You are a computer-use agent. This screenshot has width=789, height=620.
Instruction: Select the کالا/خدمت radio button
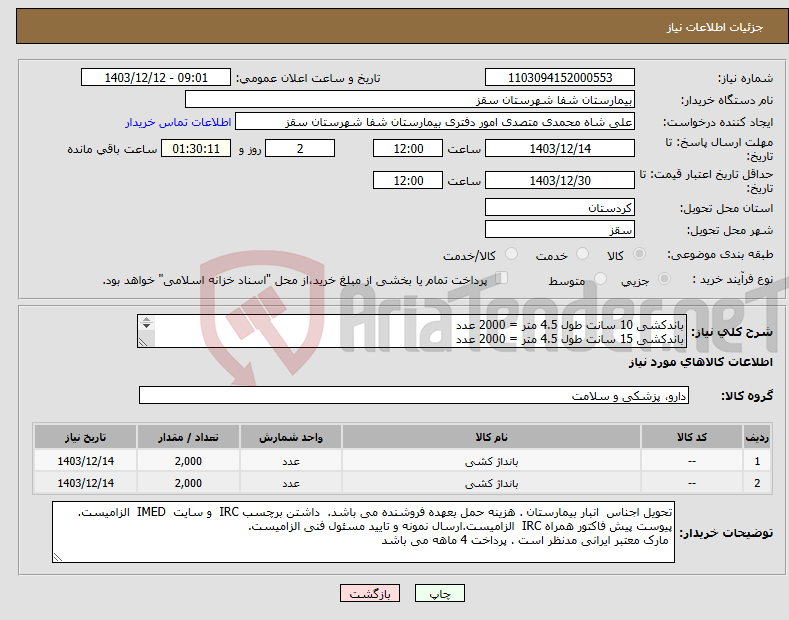pos(511,254)
